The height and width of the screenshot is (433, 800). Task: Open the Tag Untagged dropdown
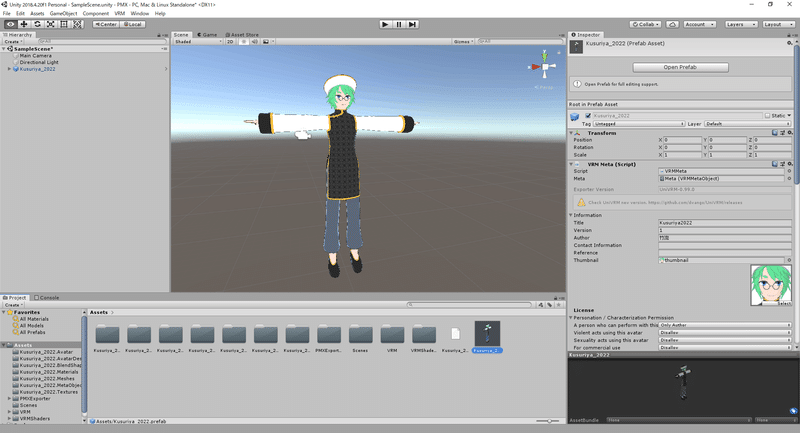[x=638, y=123]
